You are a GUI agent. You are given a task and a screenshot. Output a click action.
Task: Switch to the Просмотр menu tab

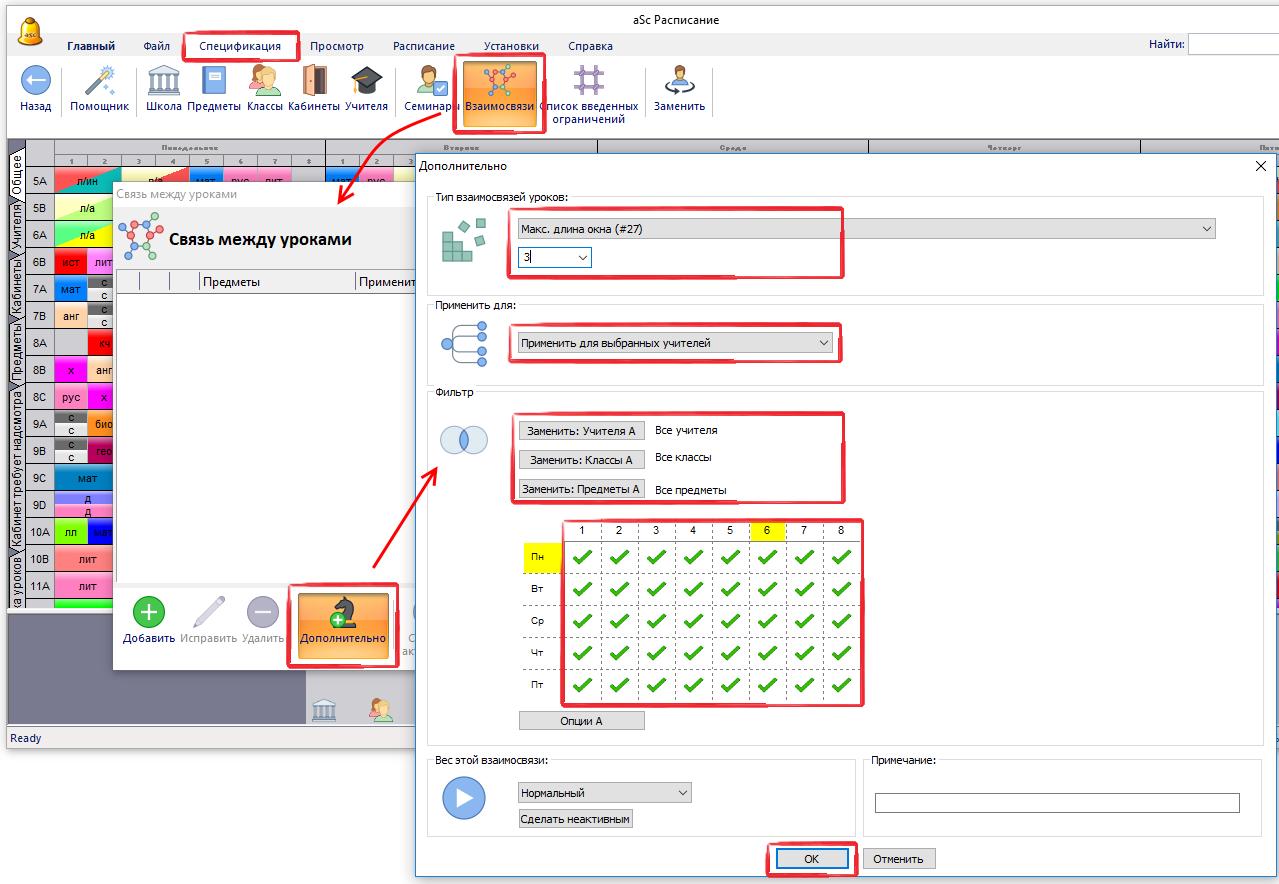pyautogui.click(x=336, y=46)
